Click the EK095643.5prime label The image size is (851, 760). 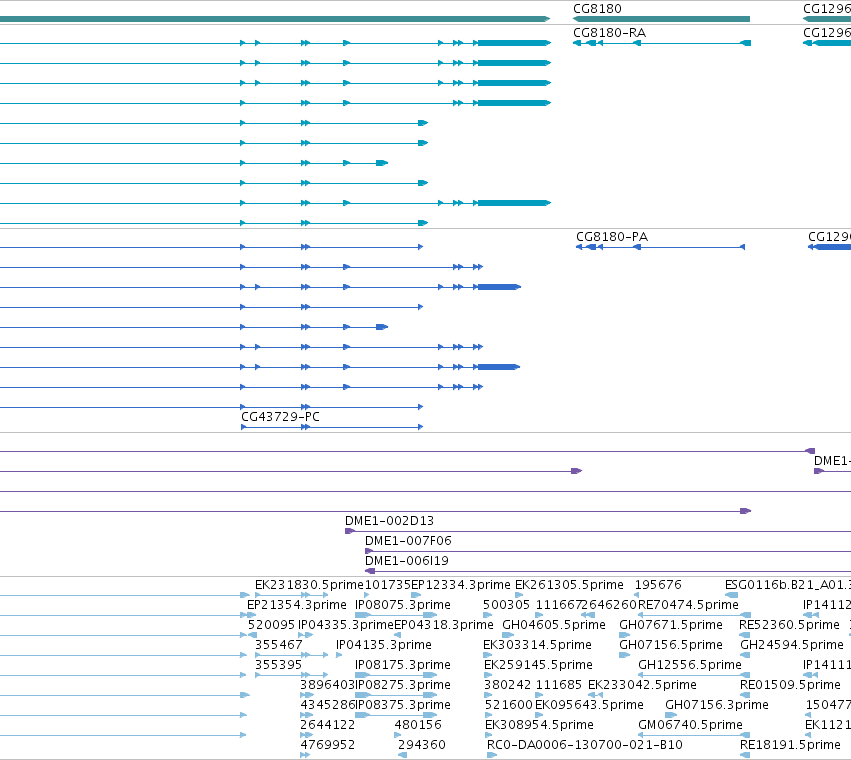(589, 705)
